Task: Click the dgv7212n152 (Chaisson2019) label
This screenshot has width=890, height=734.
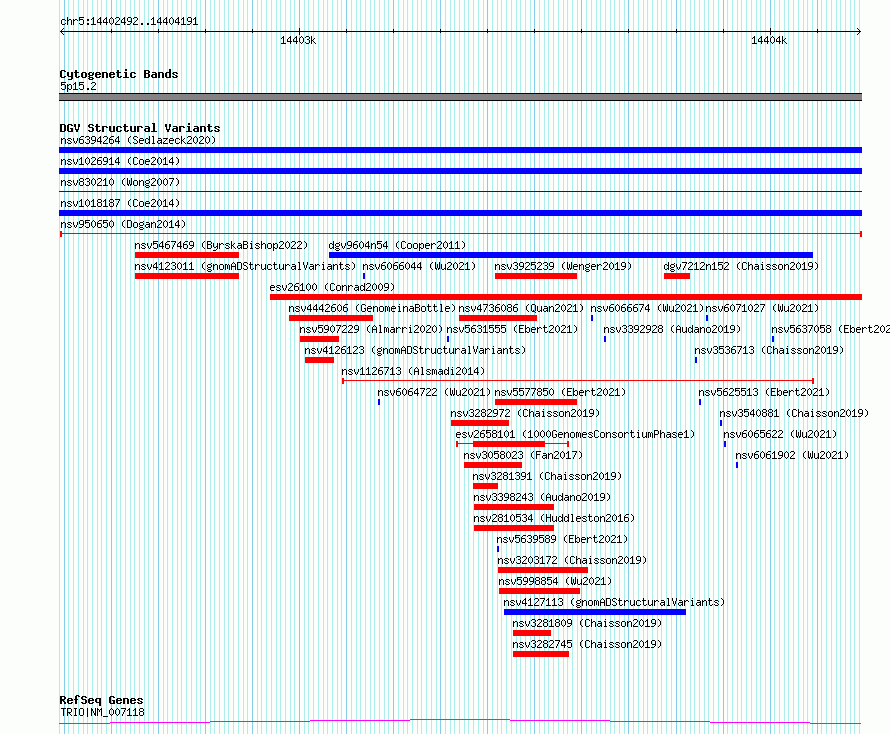Action: [x=741, y=266]
